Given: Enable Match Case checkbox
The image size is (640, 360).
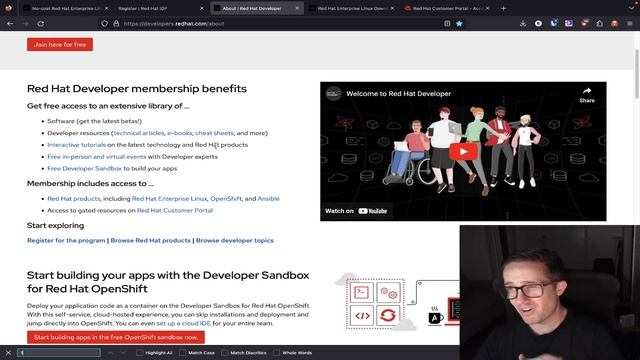Looking at the screenshot, I should (182, 352).
